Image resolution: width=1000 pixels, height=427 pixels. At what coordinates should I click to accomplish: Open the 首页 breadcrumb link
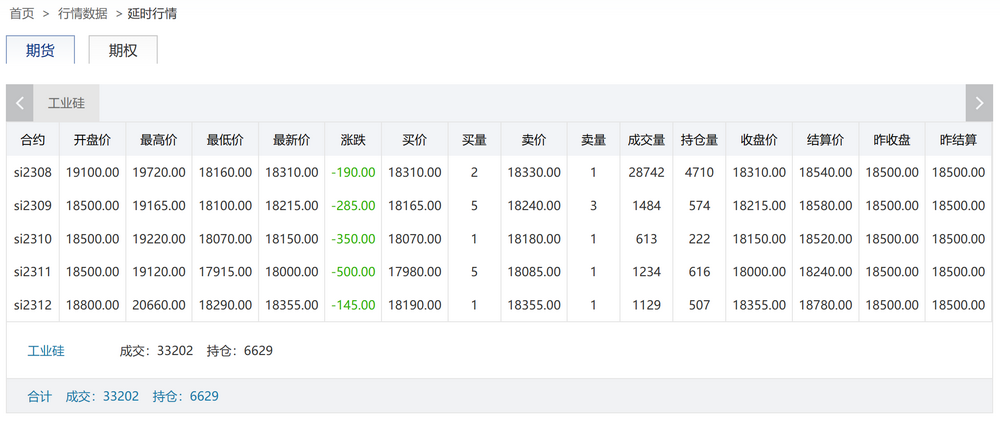coord(21,14)
